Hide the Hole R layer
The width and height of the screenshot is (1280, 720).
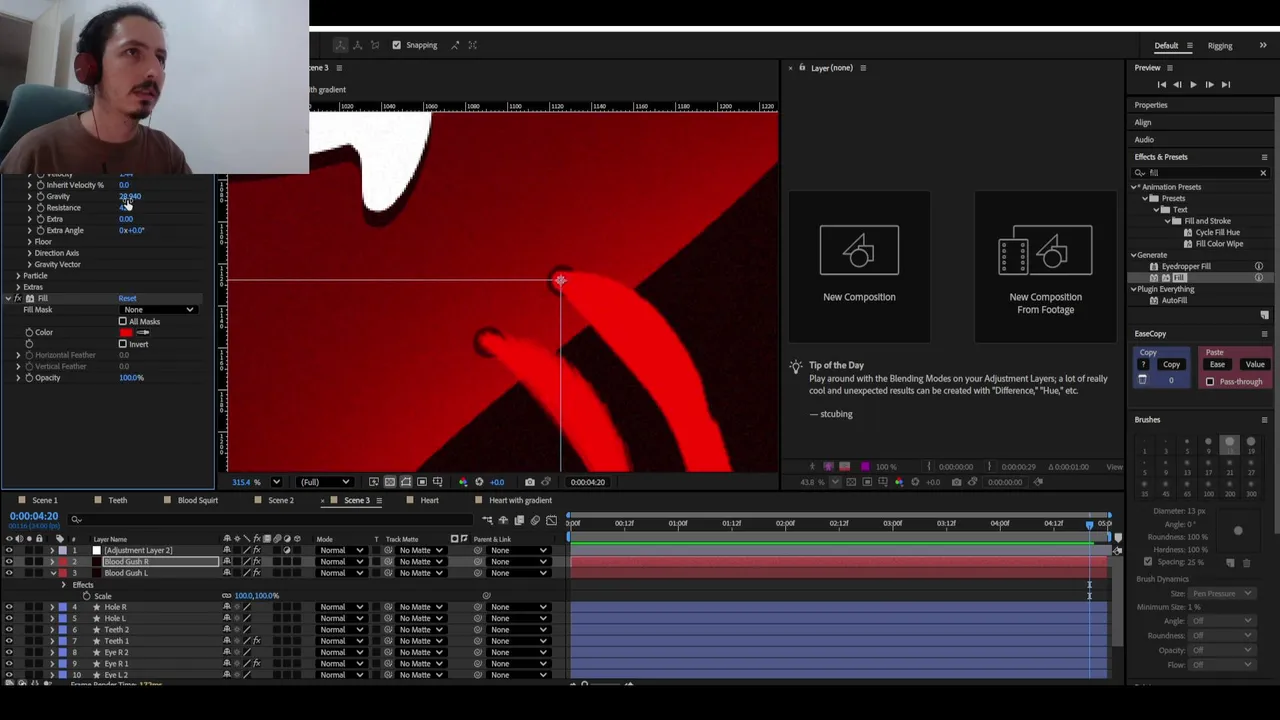(9, 607)
